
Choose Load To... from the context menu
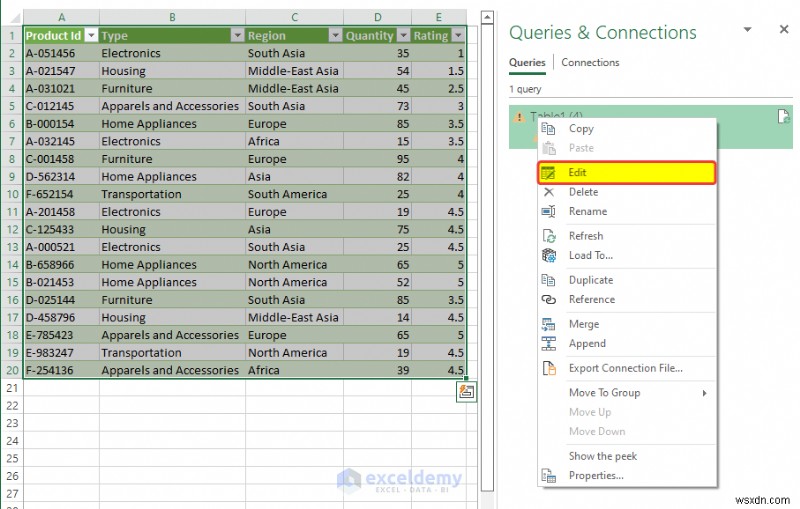628,256
